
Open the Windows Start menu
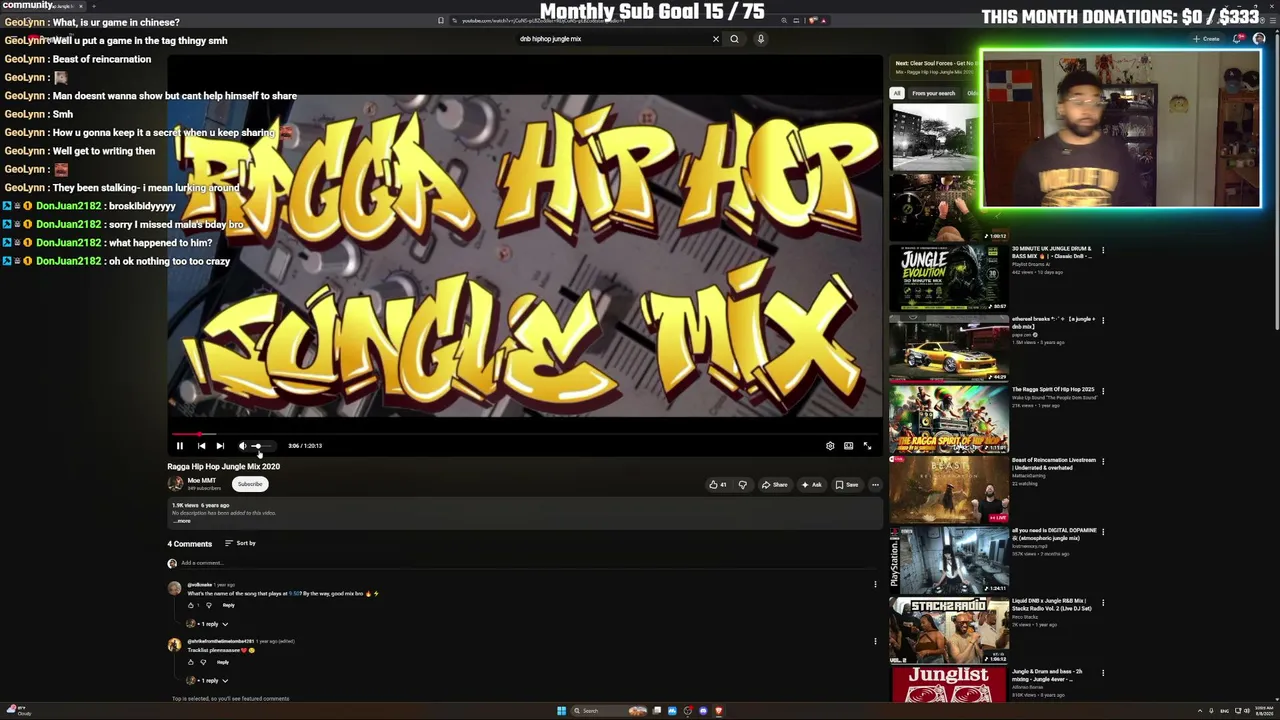coord(561,711)
